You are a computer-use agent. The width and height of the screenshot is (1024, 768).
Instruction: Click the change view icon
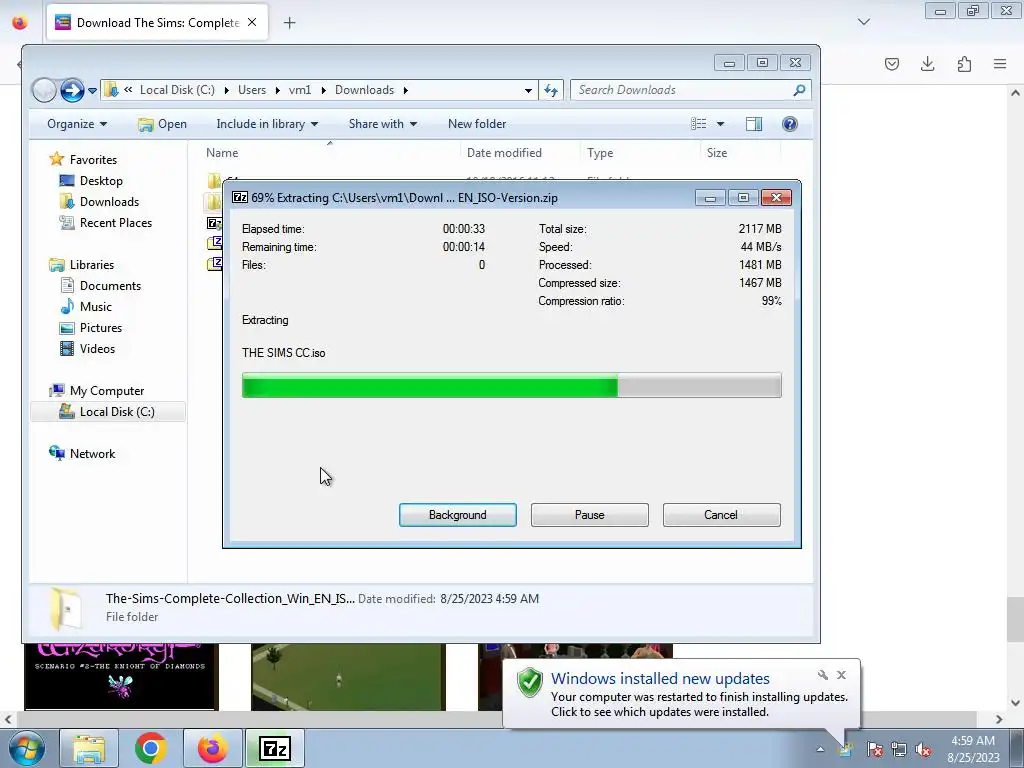[699, 123]
